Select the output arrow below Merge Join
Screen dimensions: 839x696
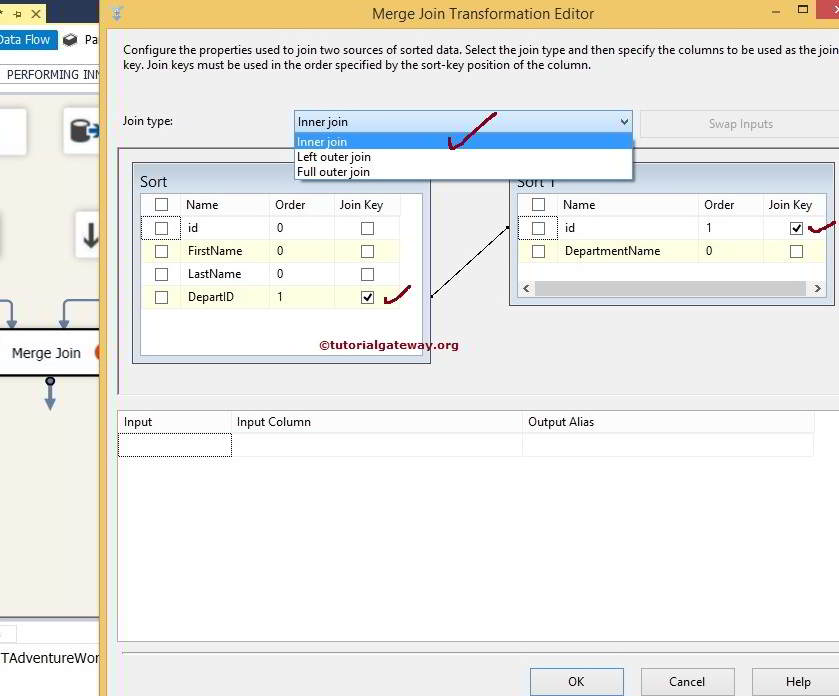[x=50, y=395]
